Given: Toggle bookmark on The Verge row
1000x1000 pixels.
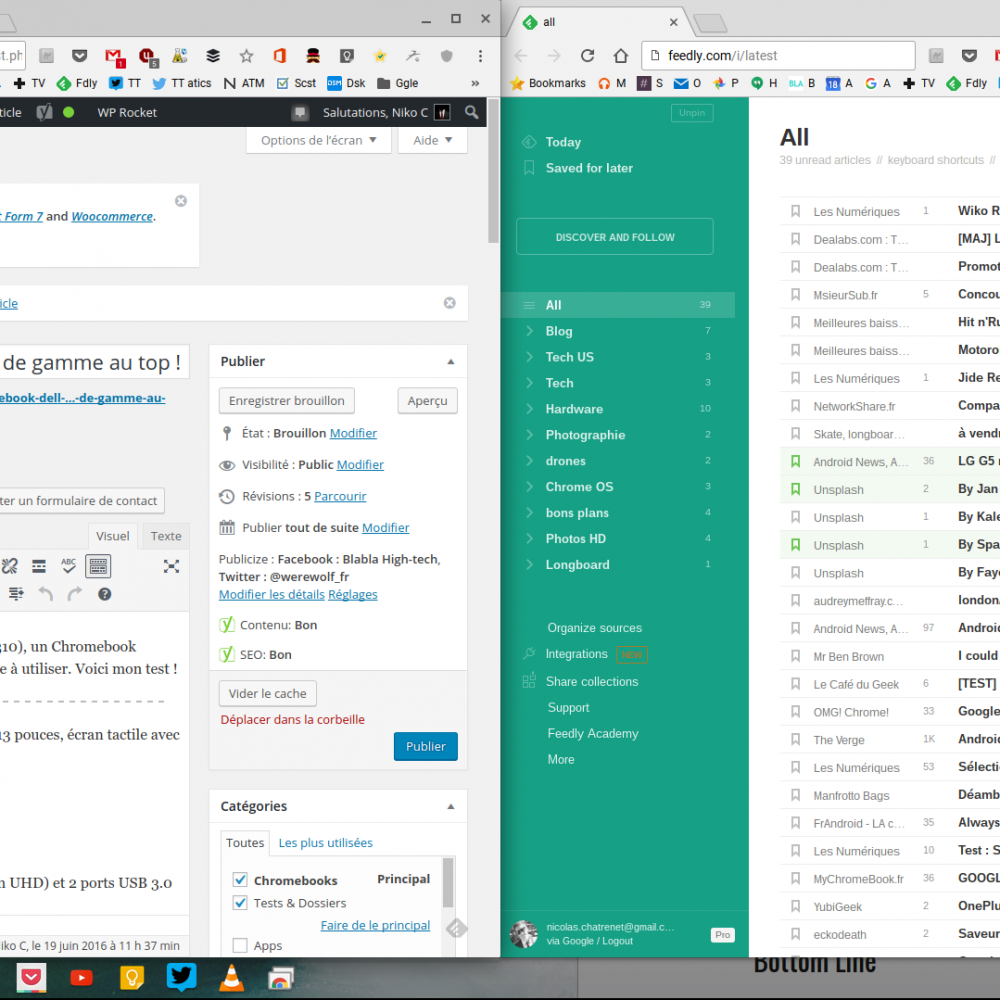Looking at the screenshot, I should click(x=795, y=740).
